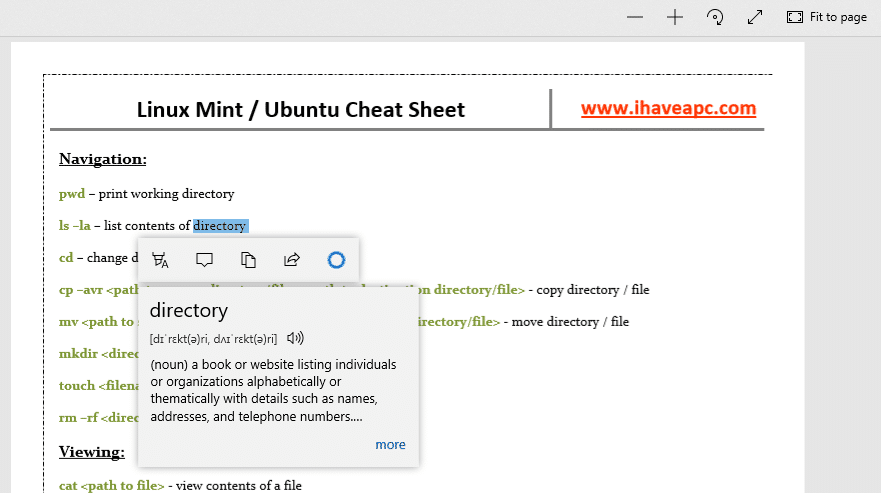Viewport: 881px width, 493px height.
Task: Click the Fit to page button
Action: [x=826, y=17]
